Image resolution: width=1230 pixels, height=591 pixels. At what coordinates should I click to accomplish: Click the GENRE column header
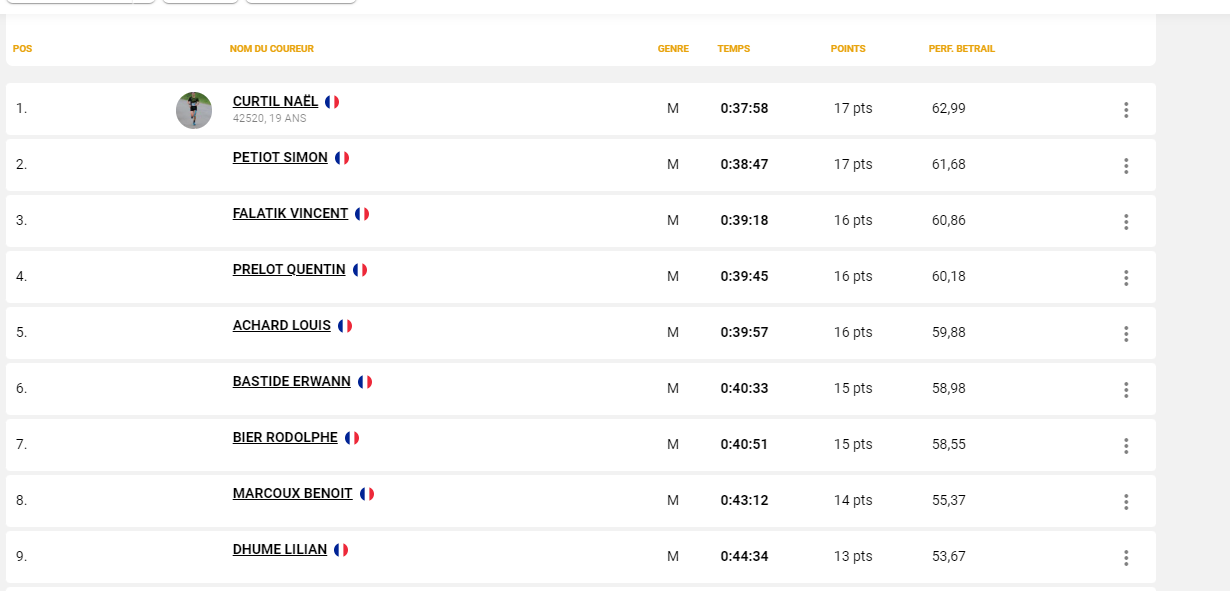[x=673, y=49]
